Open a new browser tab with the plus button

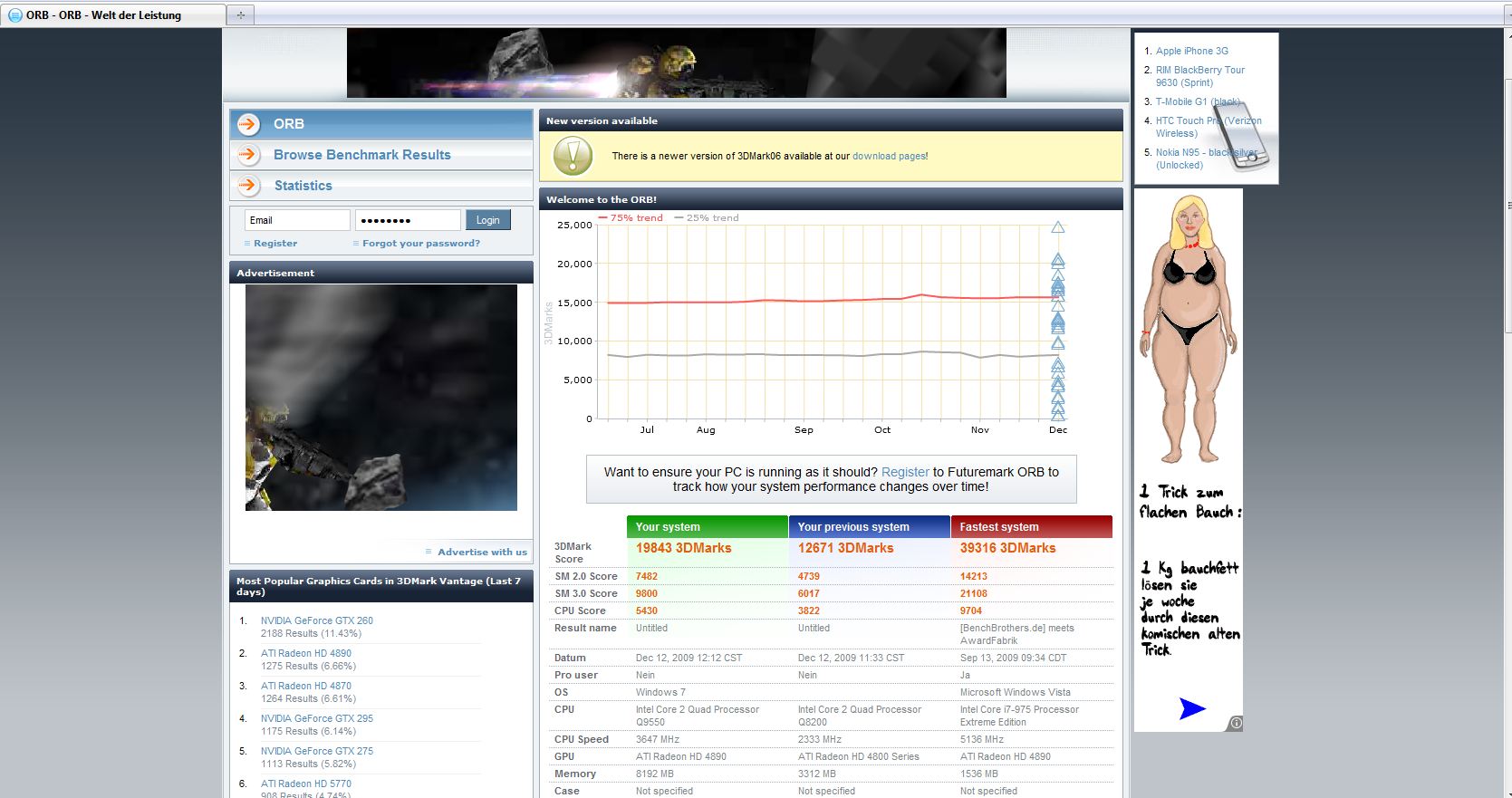click(240, 14)
